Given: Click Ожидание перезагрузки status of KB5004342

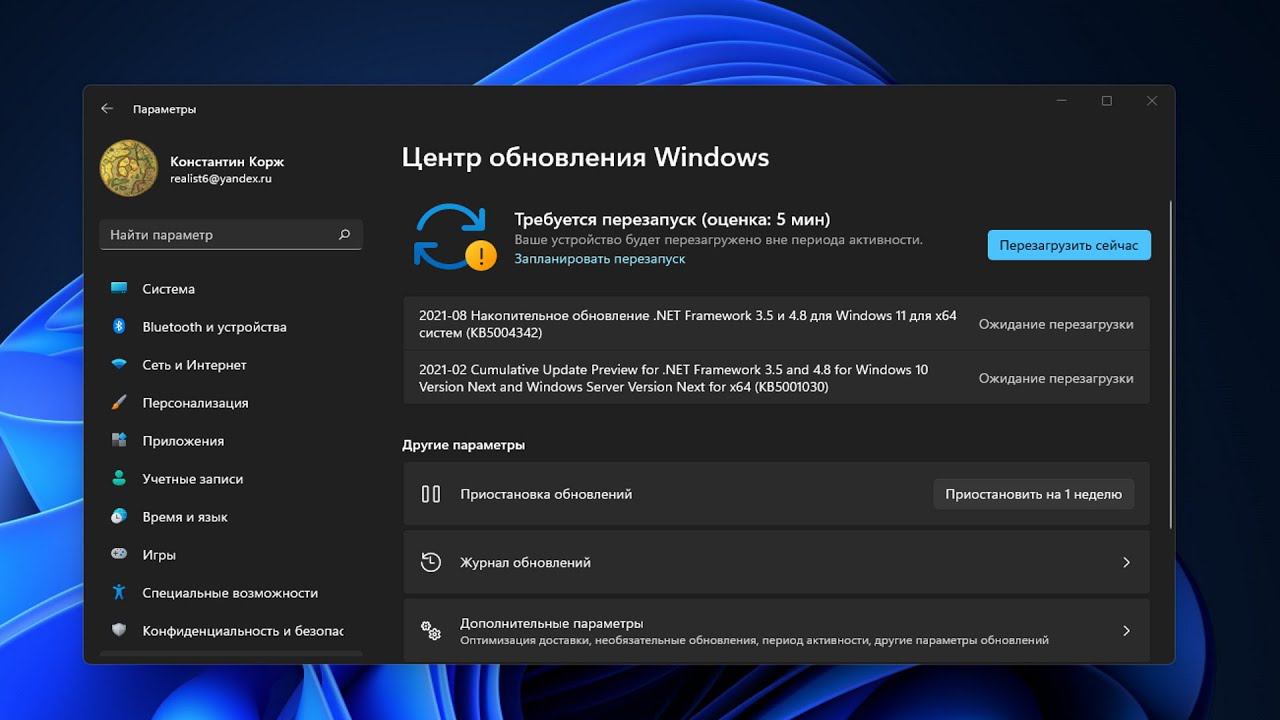Looking at the screenshot, I should click(x=1056, y=324).
